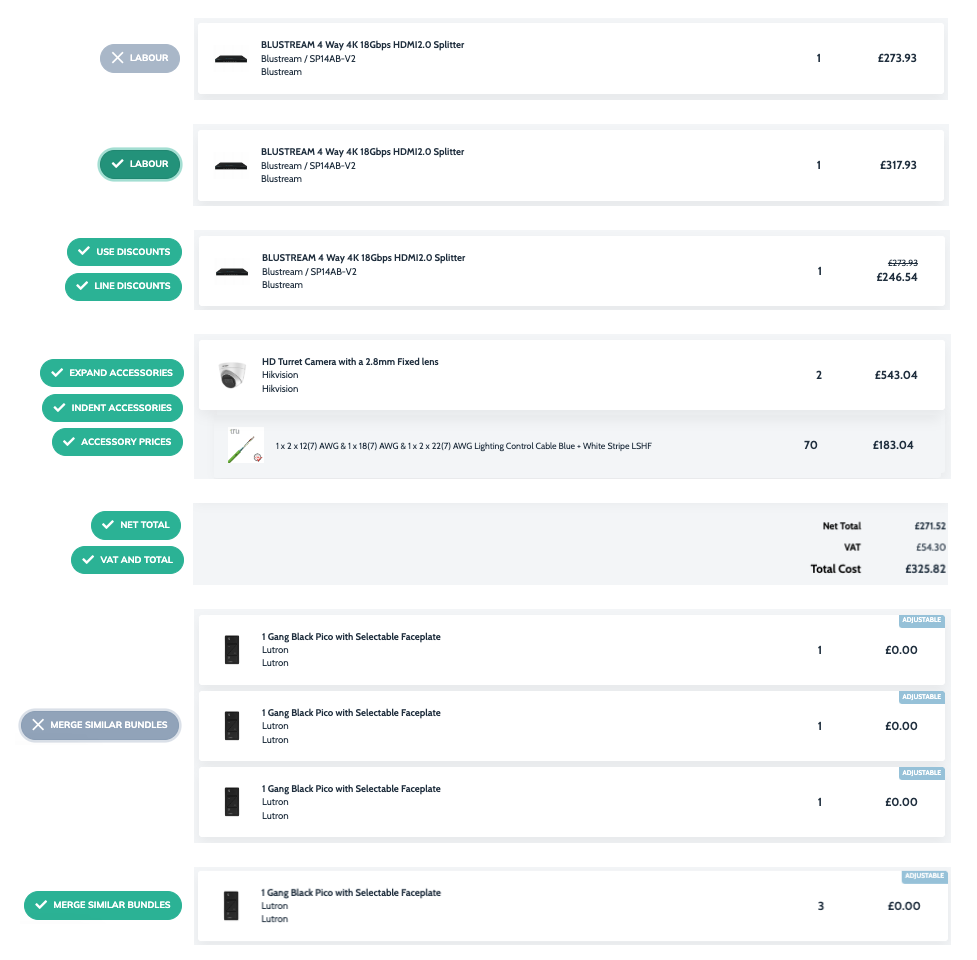The image size is (977, 960).
Task: Click the Adjustable badge on merged Pico row
Action: tap(923, 876)
